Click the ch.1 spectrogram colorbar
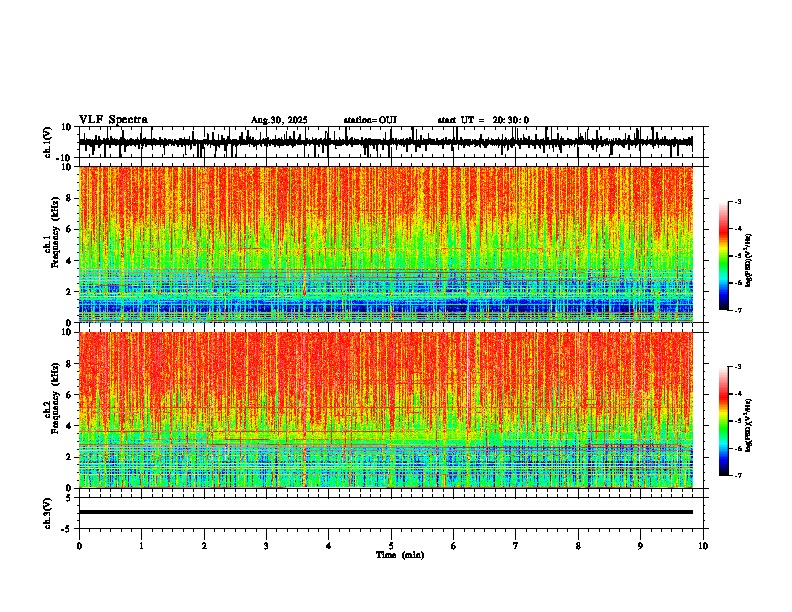792x612 pixels. point(723,256)
